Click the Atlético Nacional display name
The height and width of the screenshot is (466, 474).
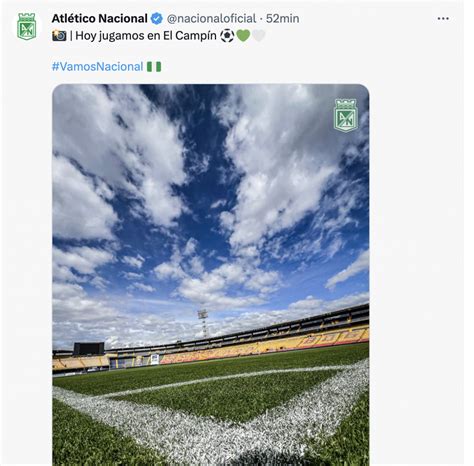(x=99, y=19)
